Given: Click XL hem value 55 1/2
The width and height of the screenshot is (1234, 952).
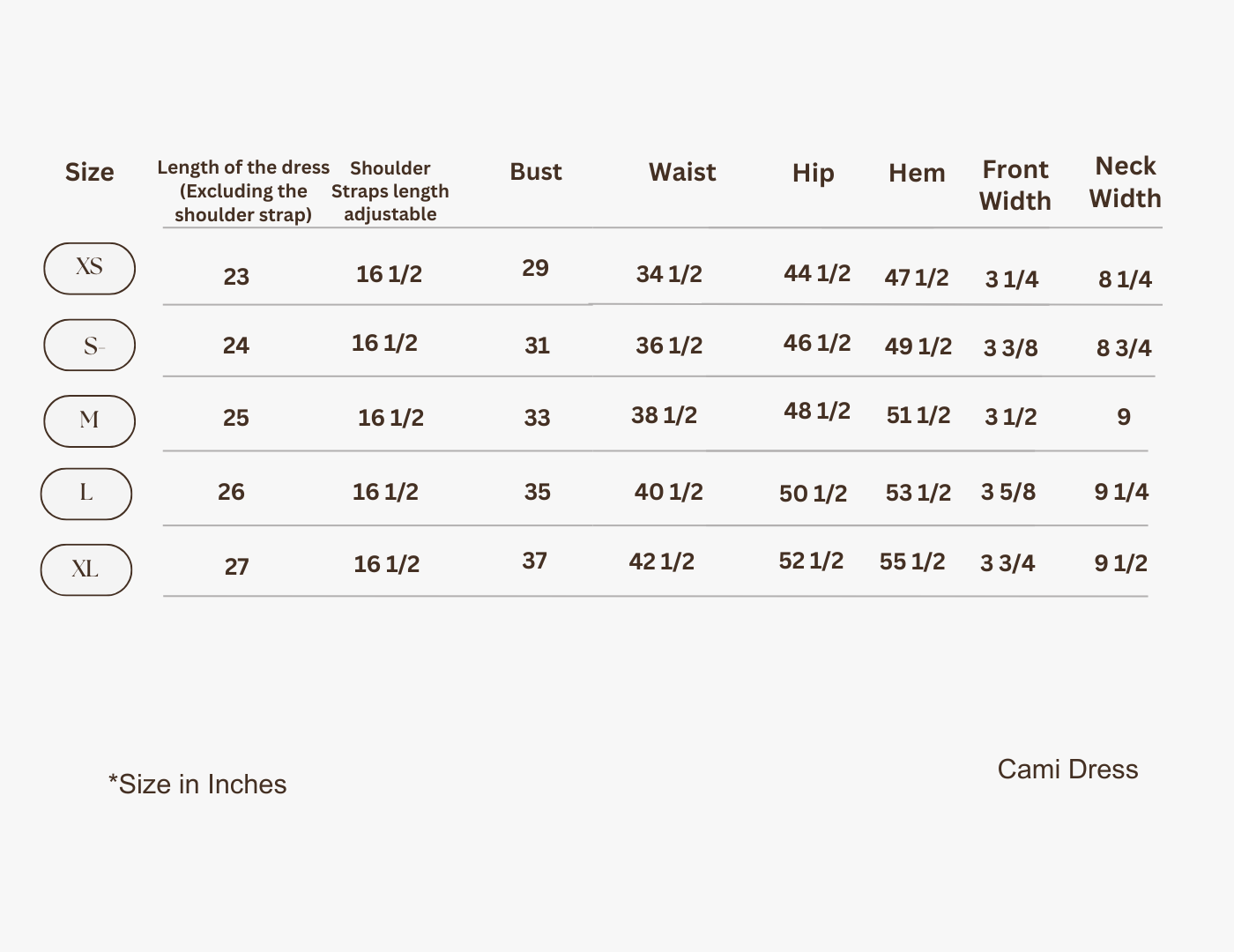Looking at the screenshot, I should pos(912,562).
